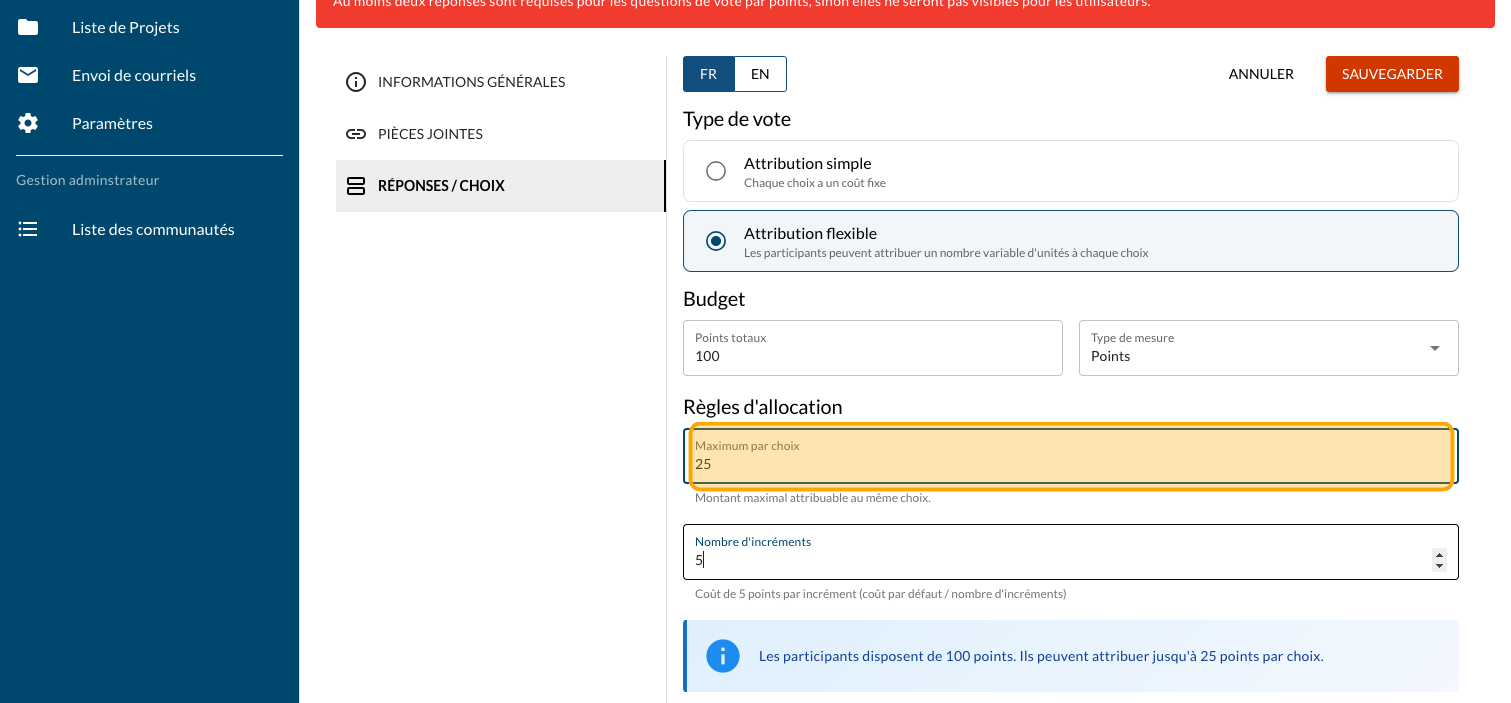Select the Attribution flexible radio button

[x=716, y=241]
